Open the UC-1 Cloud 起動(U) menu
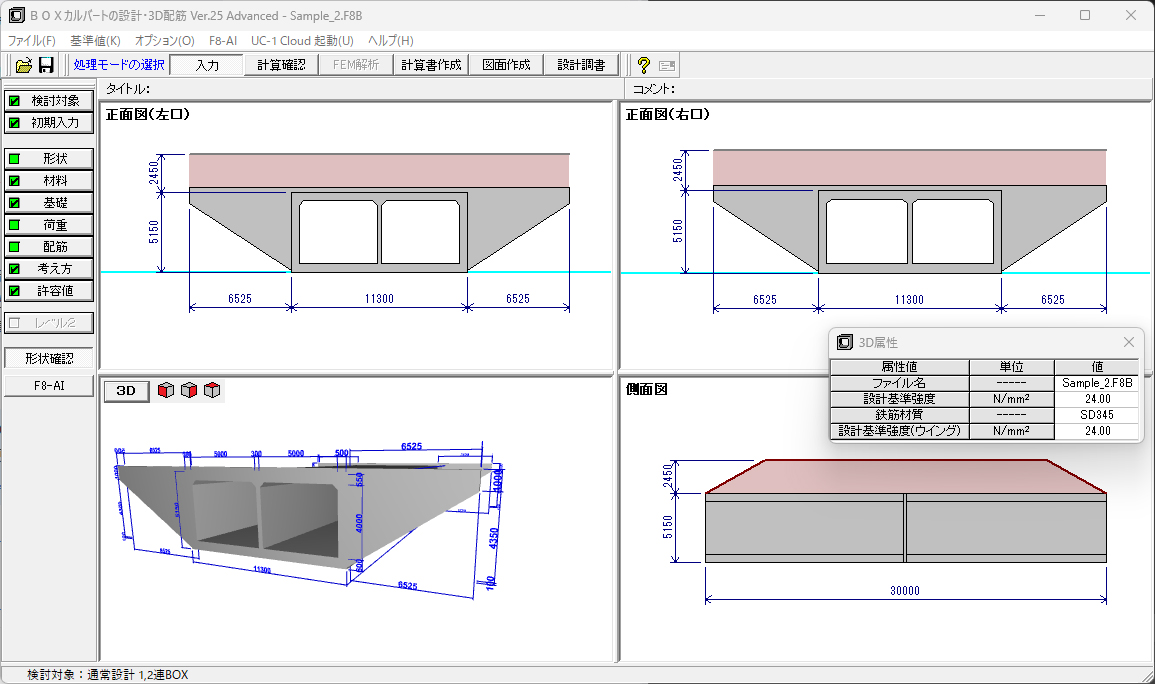The height and width of the screenshot is (684, 1155). tap(302, 40)
